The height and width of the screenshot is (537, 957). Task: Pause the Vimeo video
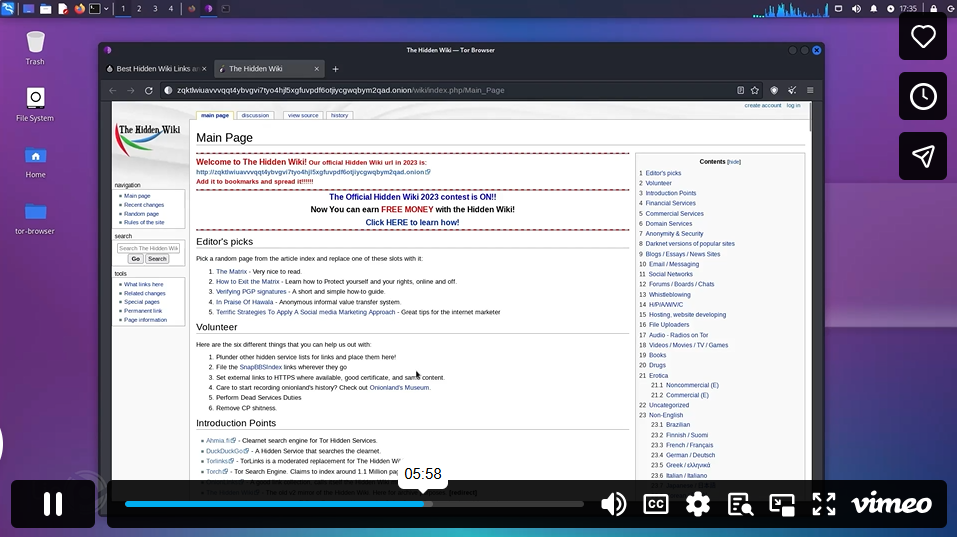click(53, 503)
